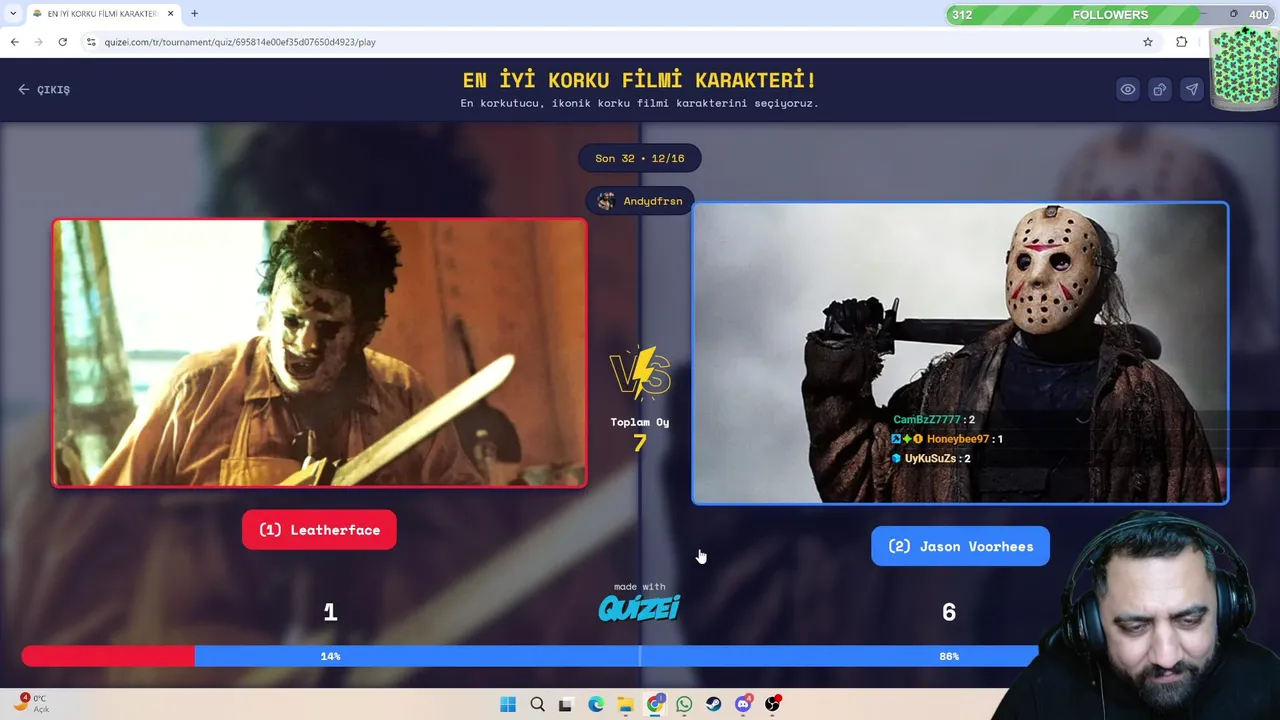This screenshot has width=1280, height=720.
Task: Click the Honeybee97 chat vote entry
Action: click(947, 439)
